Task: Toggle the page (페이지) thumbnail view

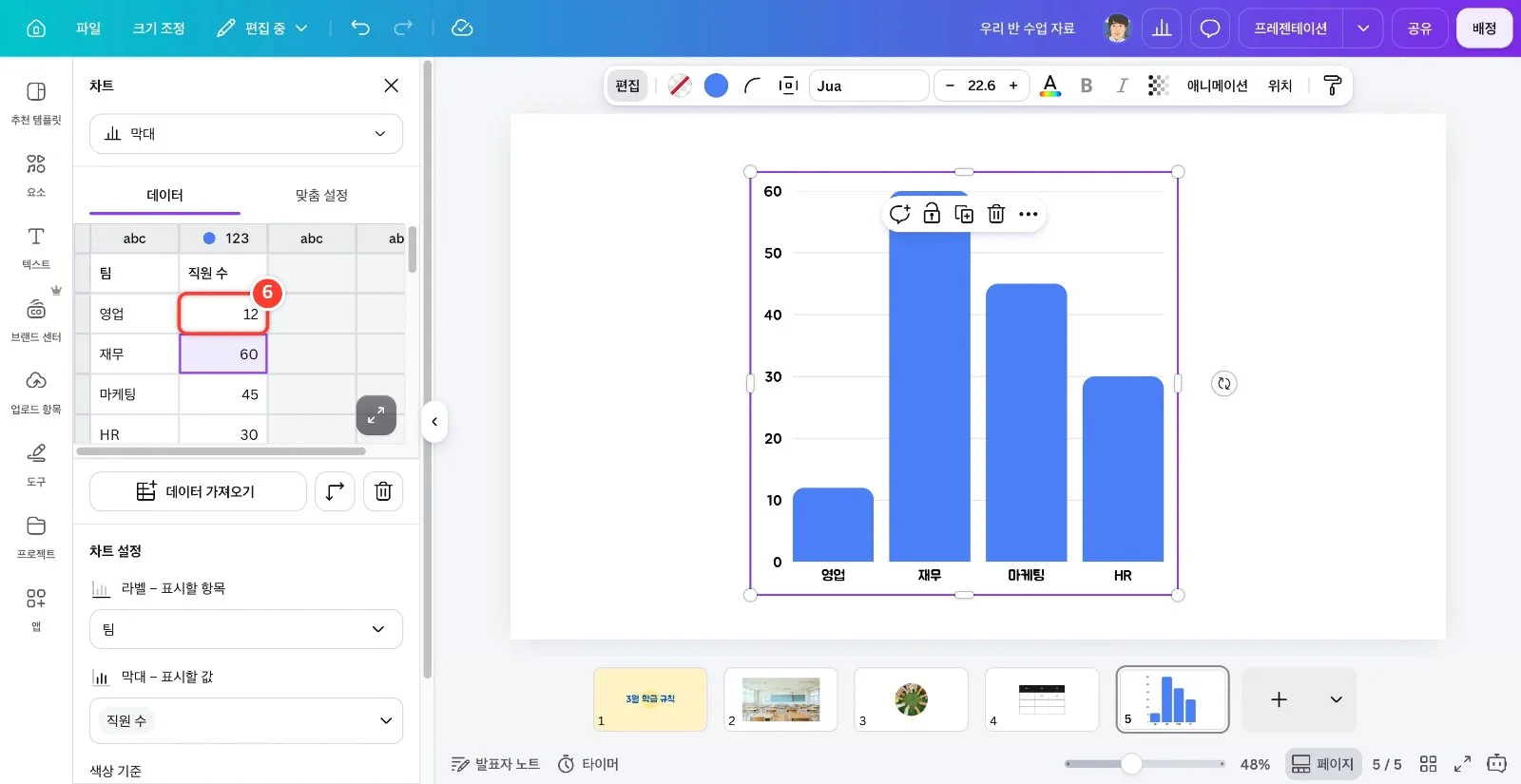Action: pos(1323,764)
